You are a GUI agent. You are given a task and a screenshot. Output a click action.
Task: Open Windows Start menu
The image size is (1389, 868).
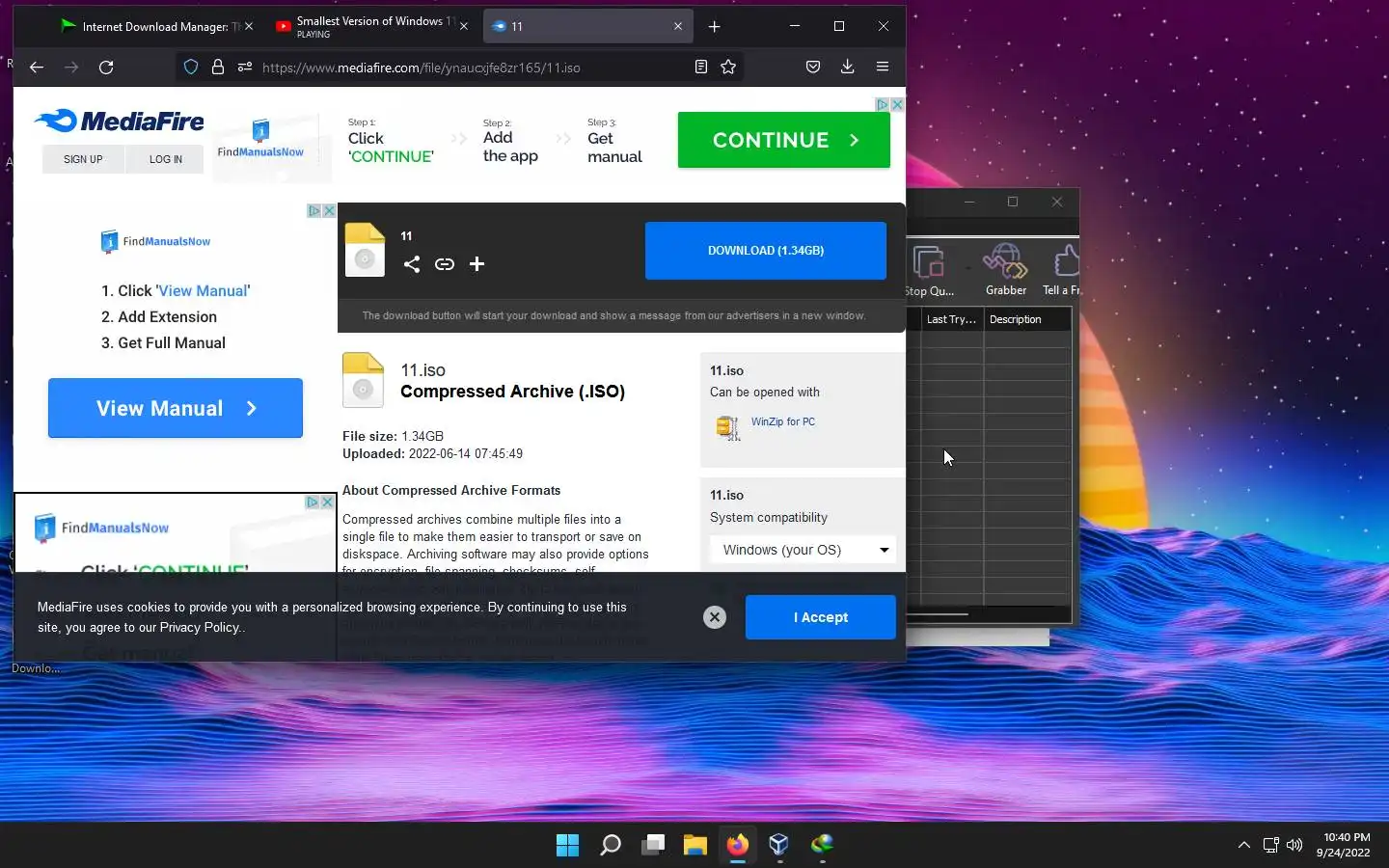[x=567, y=846]
